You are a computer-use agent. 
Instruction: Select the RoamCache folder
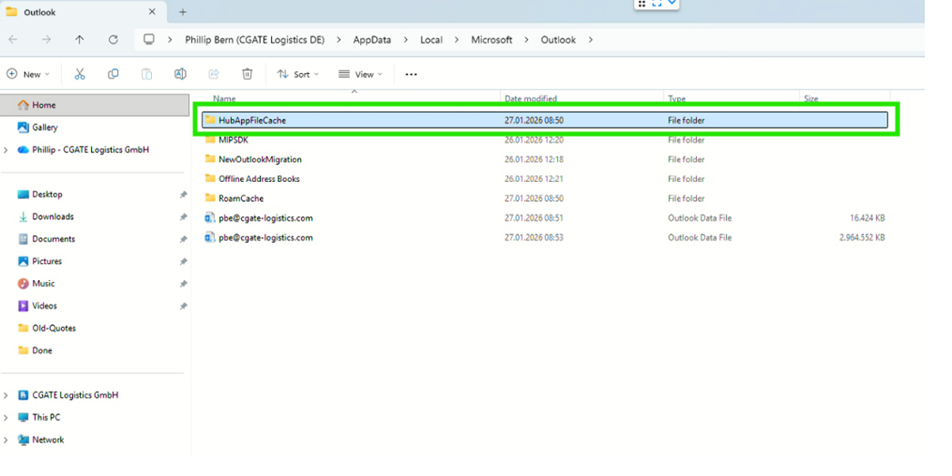[240, 198]
